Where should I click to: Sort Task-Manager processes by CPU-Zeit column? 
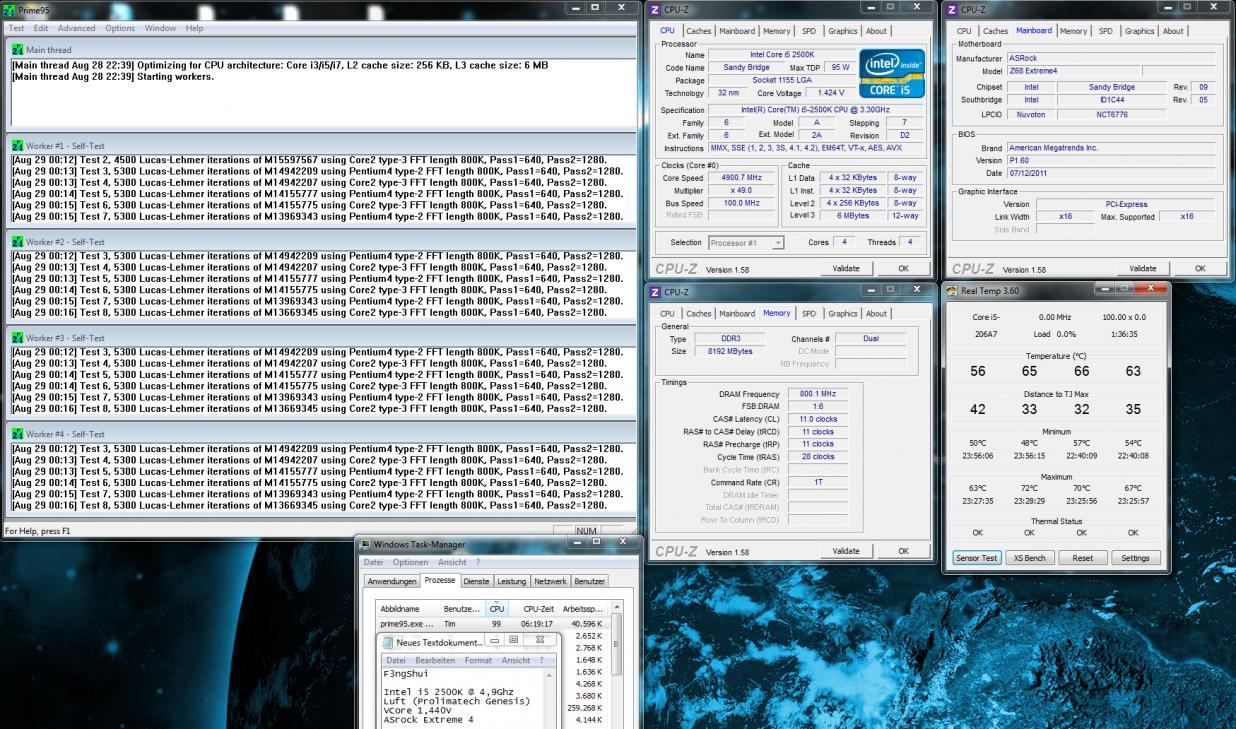click(x=534, y=608)
